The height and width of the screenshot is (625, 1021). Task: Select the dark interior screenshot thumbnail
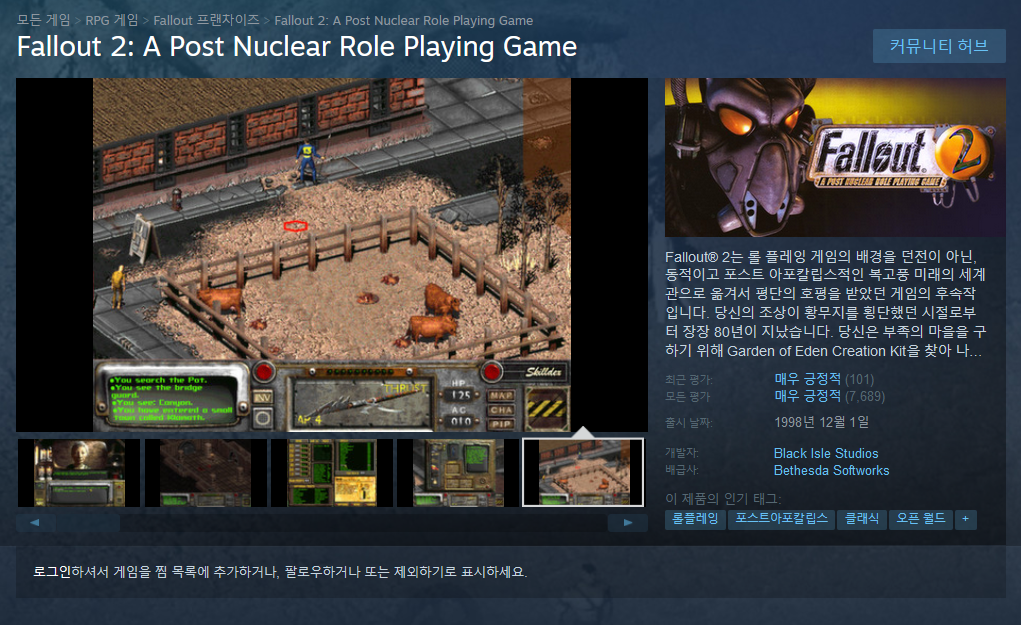click(x=205, y=473)
